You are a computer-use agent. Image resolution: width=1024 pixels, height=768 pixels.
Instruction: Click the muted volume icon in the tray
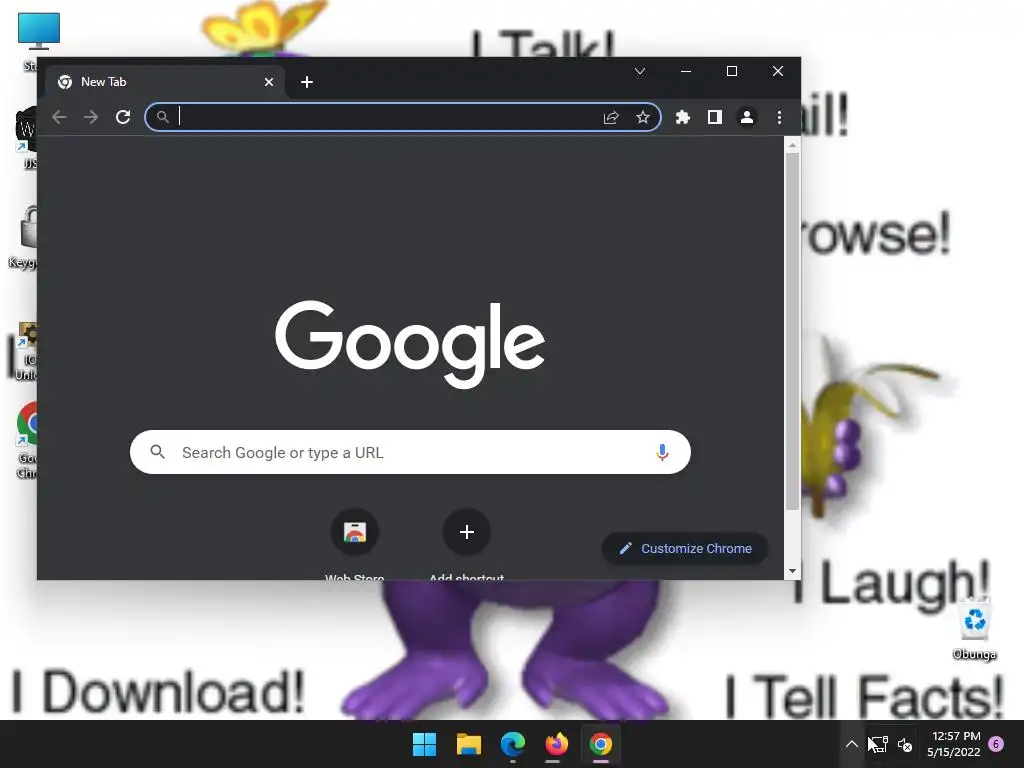pos(905,744)
